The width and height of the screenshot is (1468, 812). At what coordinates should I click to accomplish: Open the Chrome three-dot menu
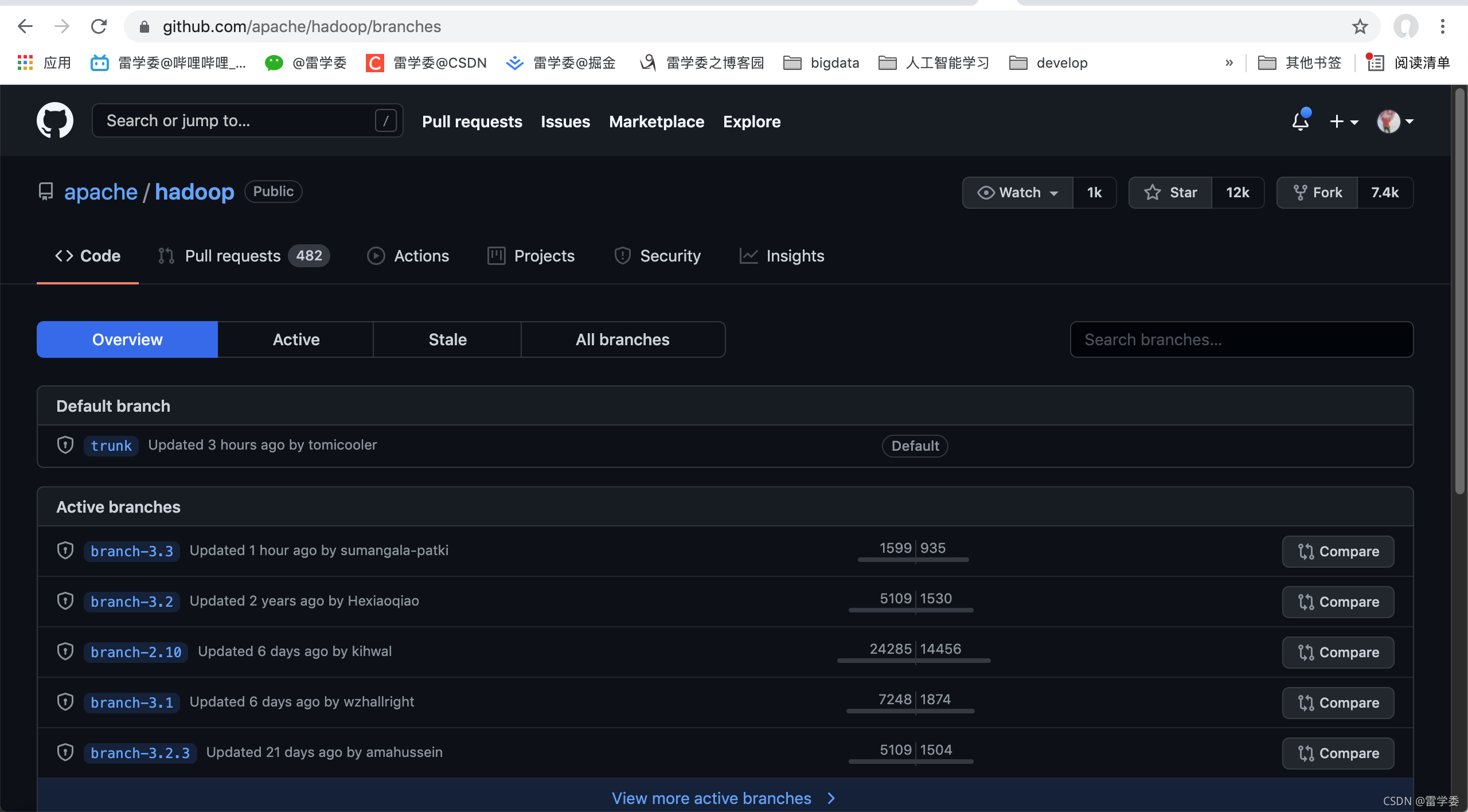pyautogui.click(x=1443, y=26)
